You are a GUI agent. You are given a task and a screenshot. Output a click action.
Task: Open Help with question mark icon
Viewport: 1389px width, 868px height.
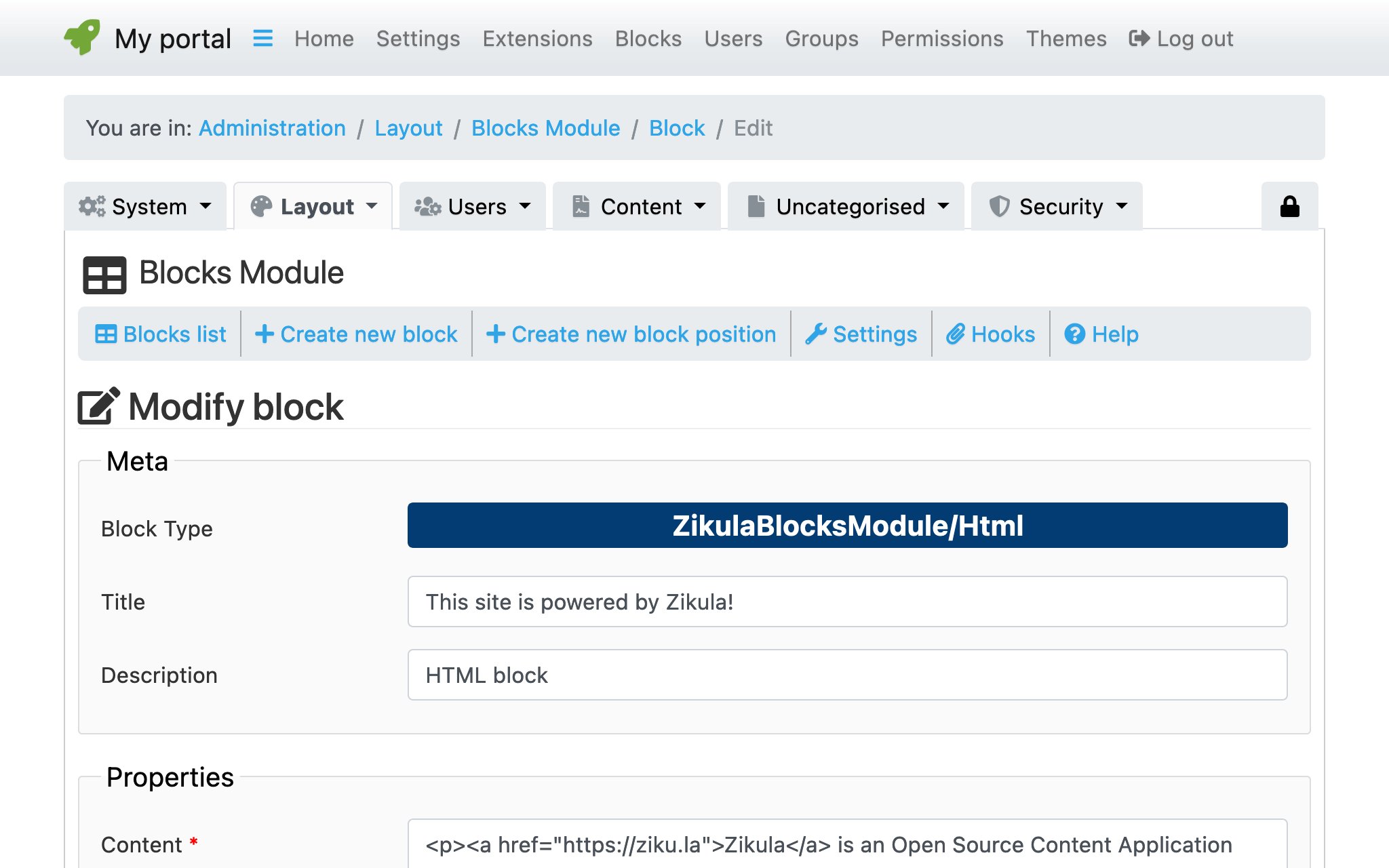(1101, 334)
